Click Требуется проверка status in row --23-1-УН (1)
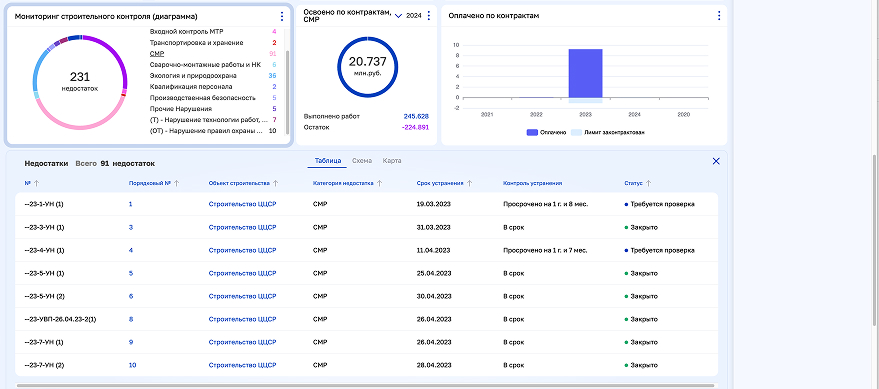The image size is (879, 389). [x=659, y=204]
